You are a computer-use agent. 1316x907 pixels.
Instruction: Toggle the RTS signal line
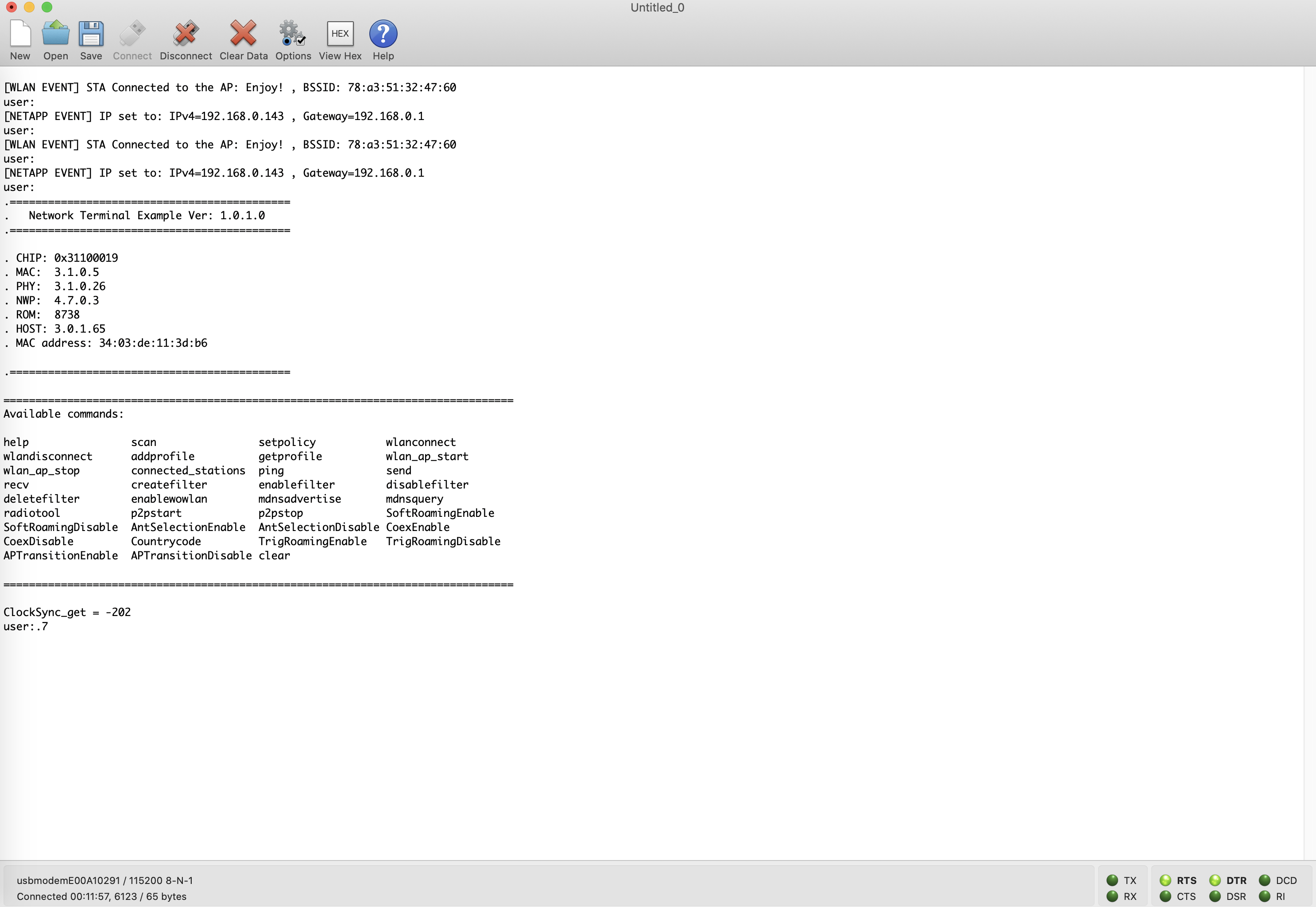click(x=1166, y=880)
